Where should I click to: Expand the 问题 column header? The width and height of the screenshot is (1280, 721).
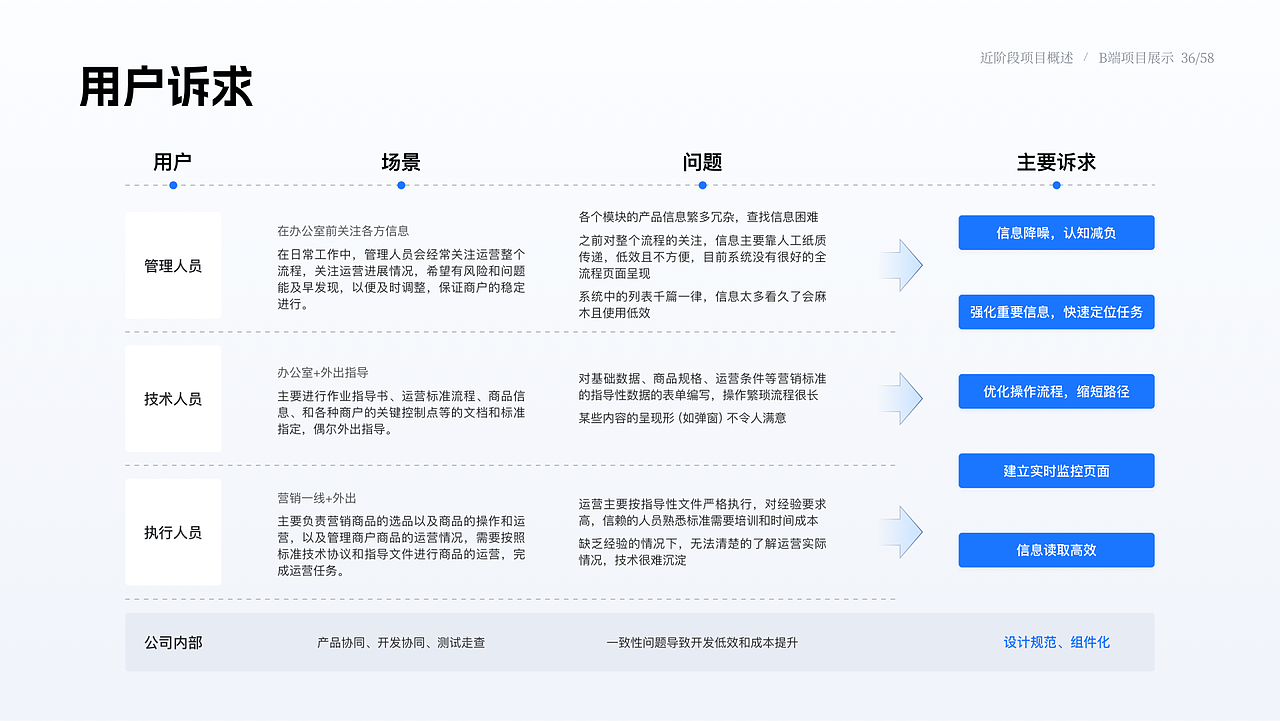tap(704, 161)
